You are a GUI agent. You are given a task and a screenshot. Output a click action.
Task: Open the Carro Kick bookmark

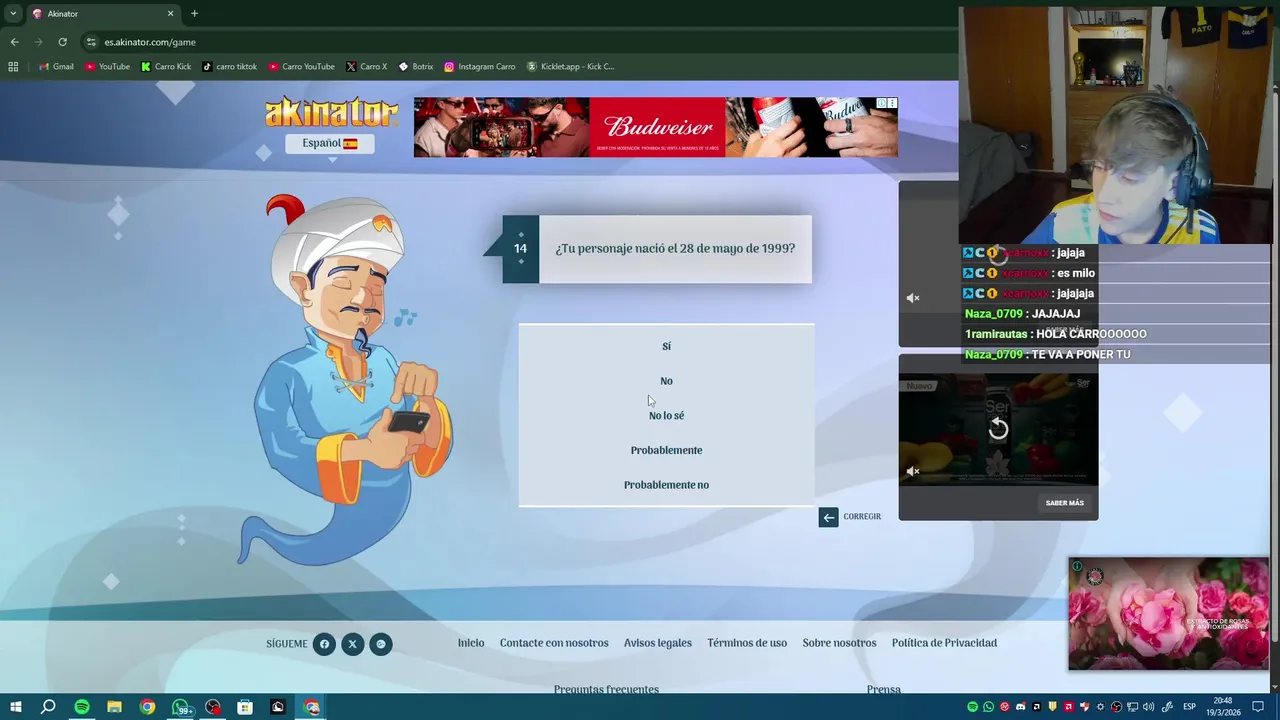point(166,67)
